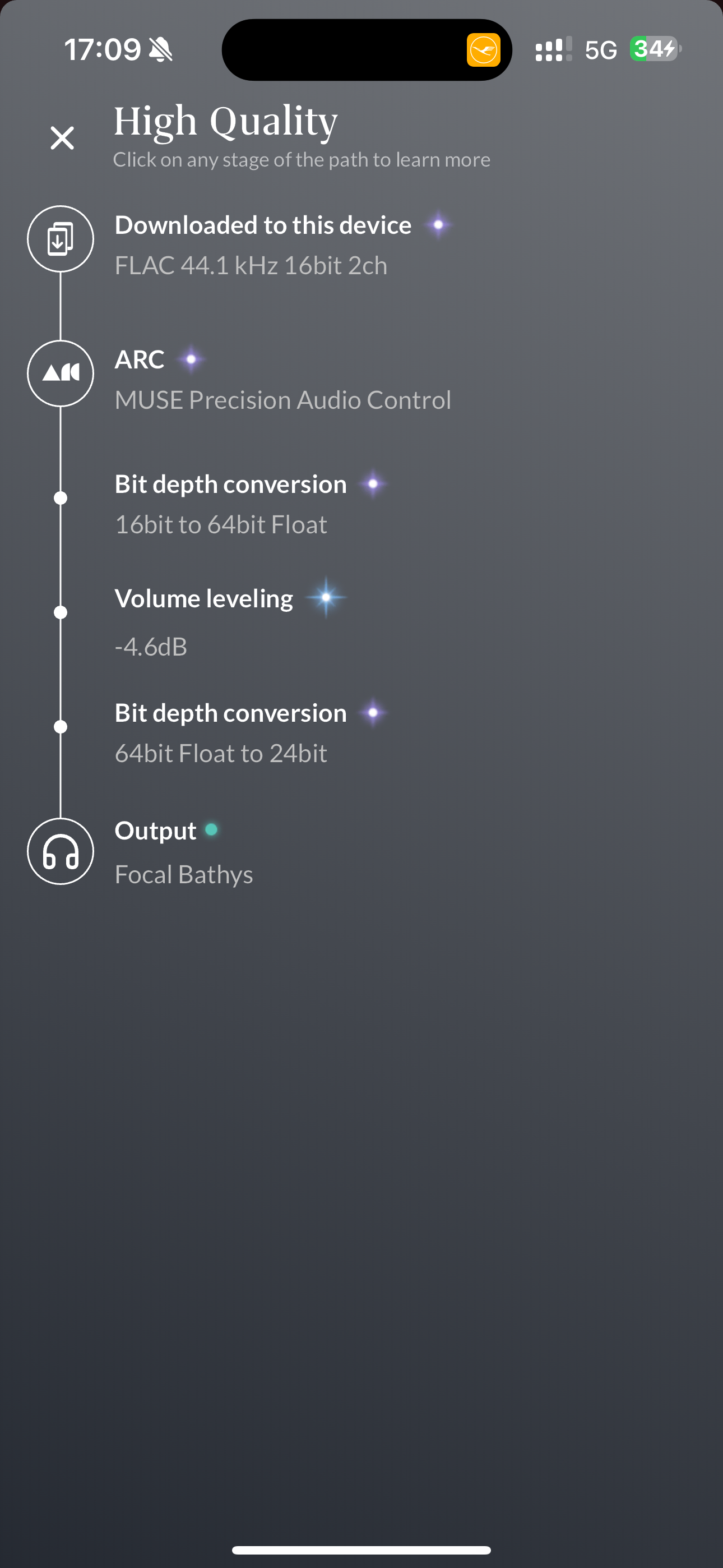Tap the headphones output icon

coord(61,851)
